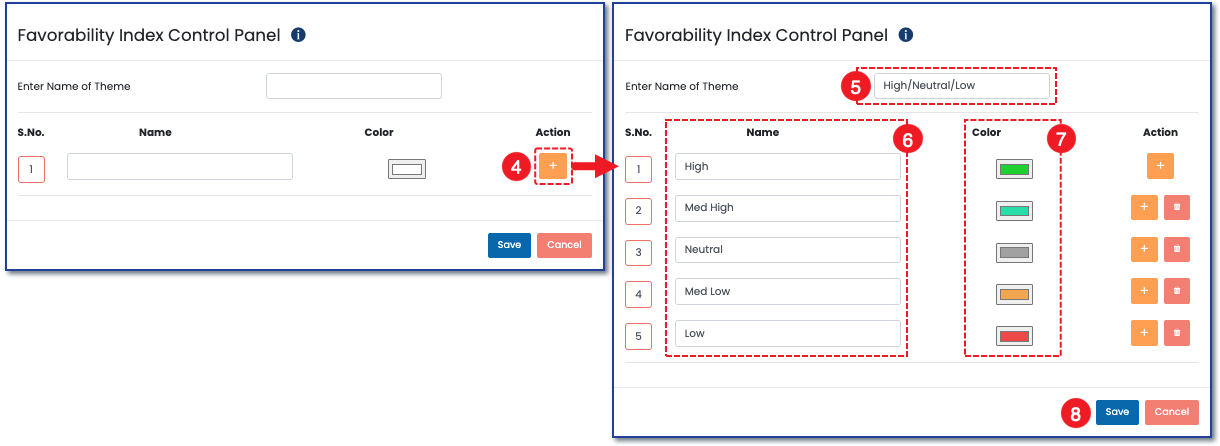Click Cancel in the High/Neutral/Low panel
This screenshot has width=1220, height=446.
tap(1171, 412)
